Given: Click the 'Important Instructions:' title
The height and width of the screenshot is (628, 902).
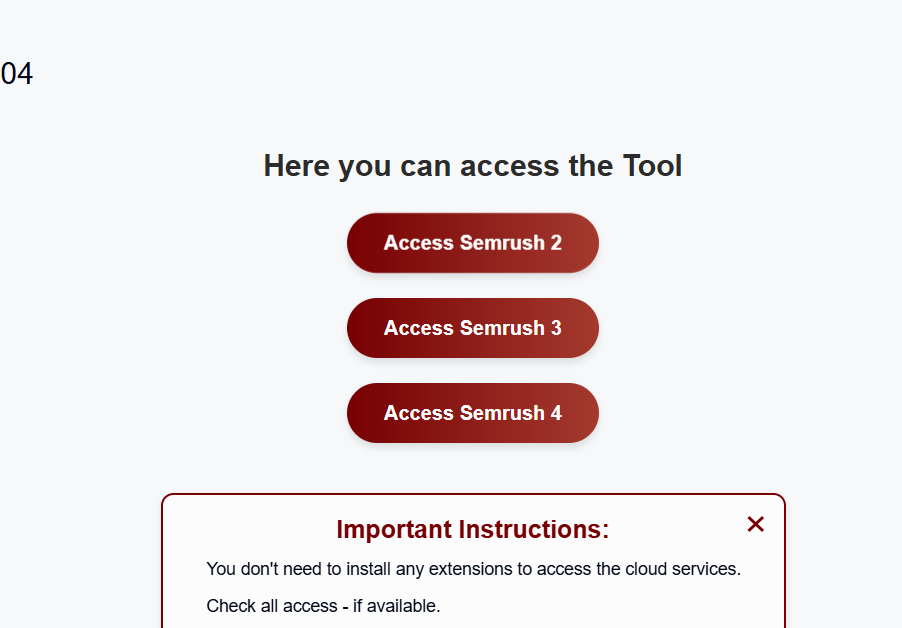Looking at the screenshot, I should point(473,529).
